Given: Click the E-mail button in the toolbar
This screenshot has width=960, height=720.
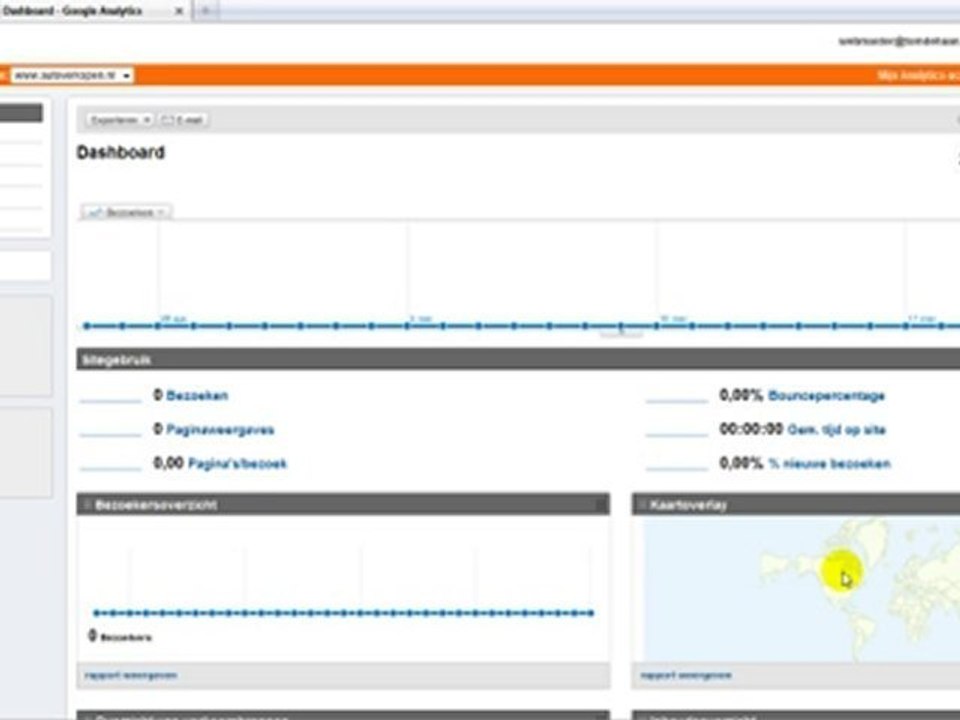Looking at the screenshot, I should click(183, 120).
